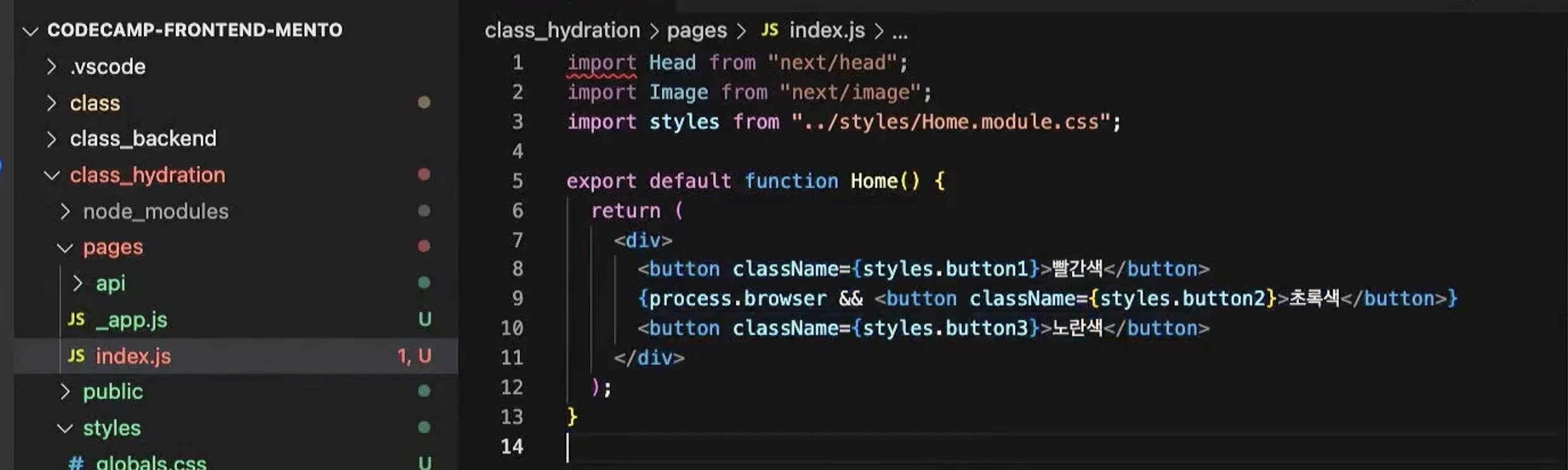1568x470 pixels.
Task: Click the '1, U' badge on index.js
Action: pos(414,356)
